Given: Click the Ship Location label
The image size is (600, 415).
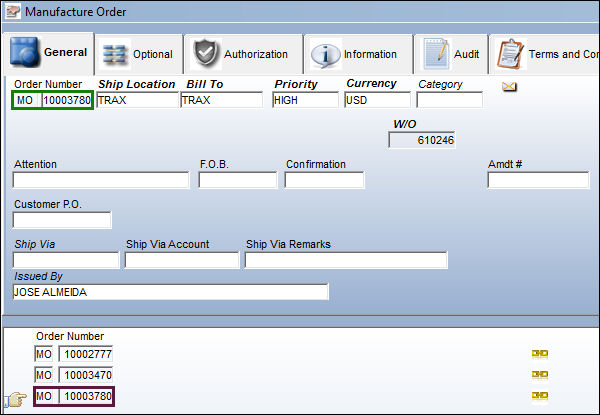Looking at the screenshot, I should click(x=137, y=84).
